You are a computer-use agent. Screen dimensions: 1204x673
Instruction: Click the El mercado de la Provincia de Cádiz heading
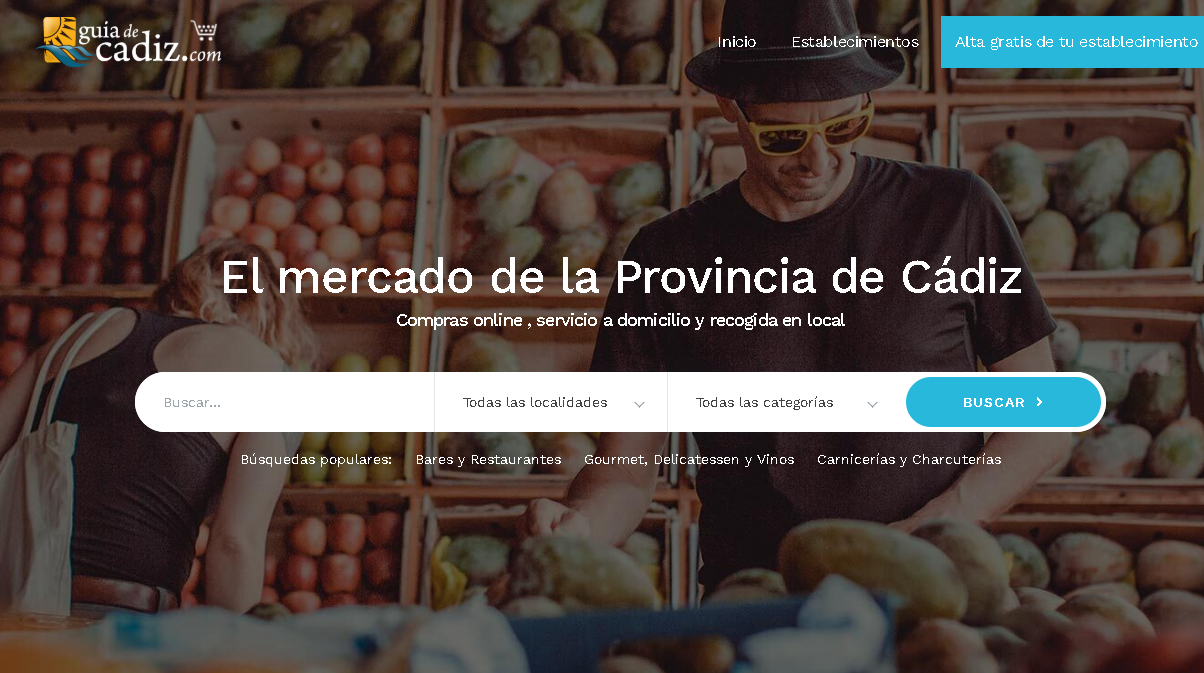(x=621, y=277)
